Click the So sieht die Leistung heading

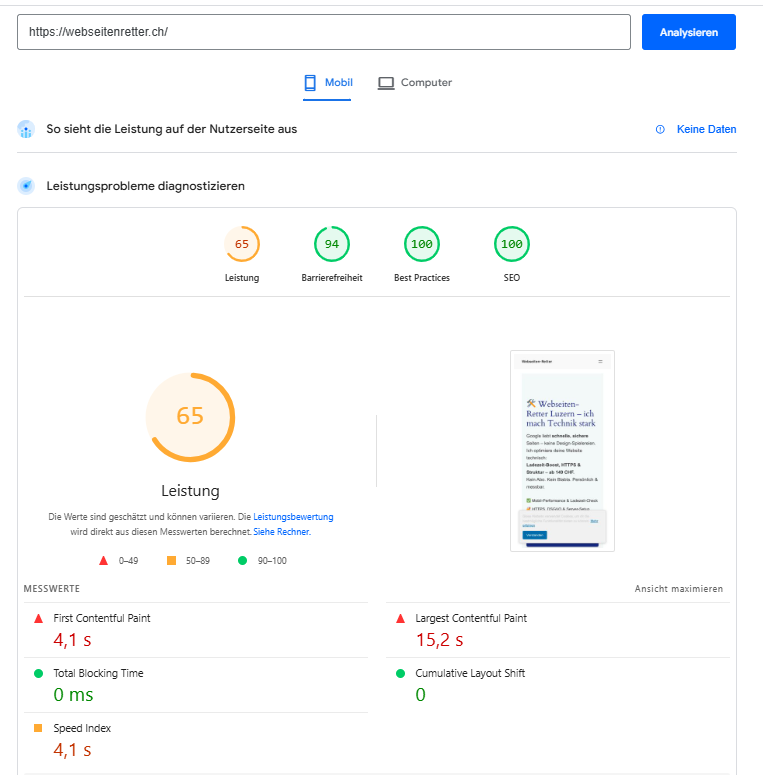pyautogui.click(x=171, y=129)
